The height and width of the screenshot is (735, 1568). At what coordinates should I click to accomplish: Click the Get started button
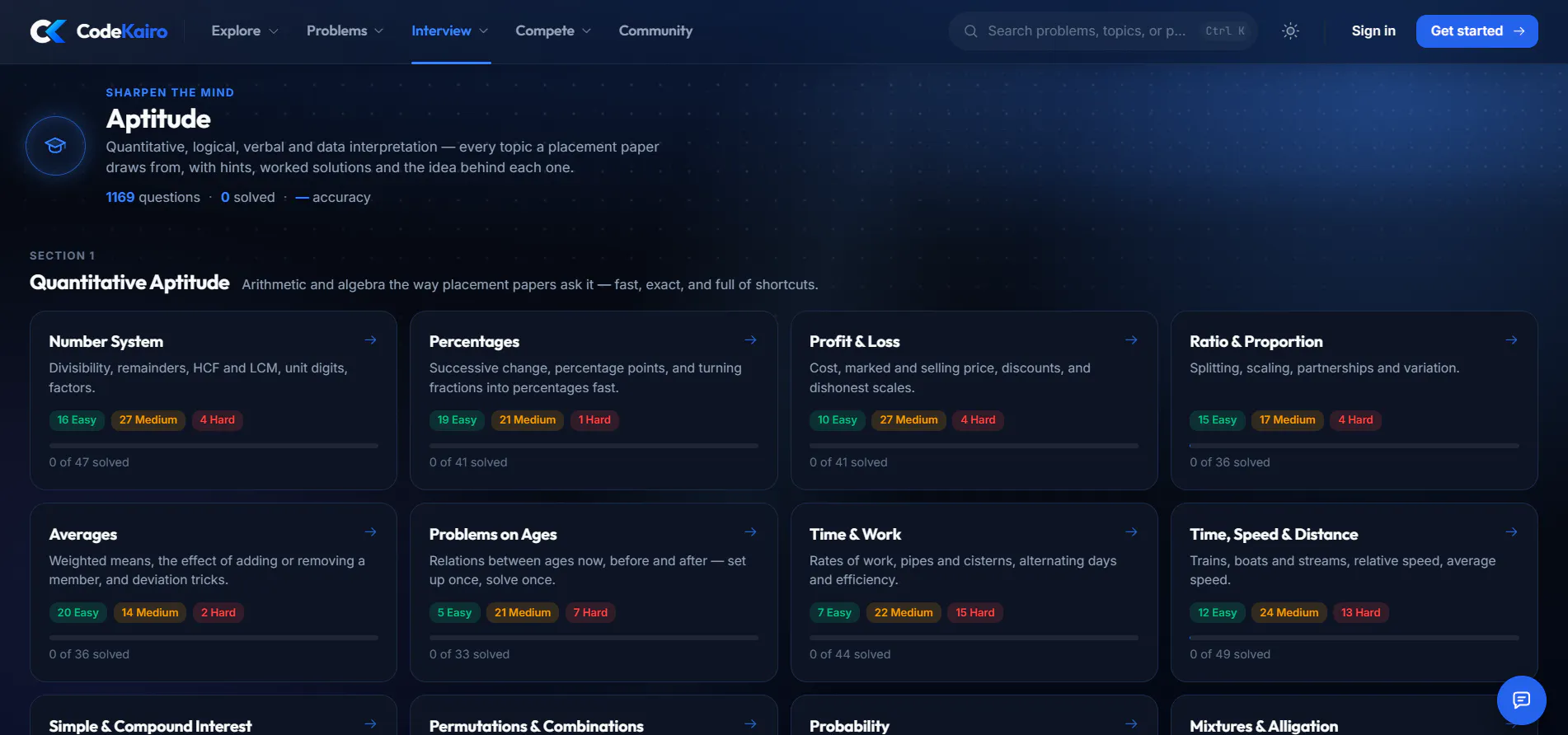tap(1476, 31)
